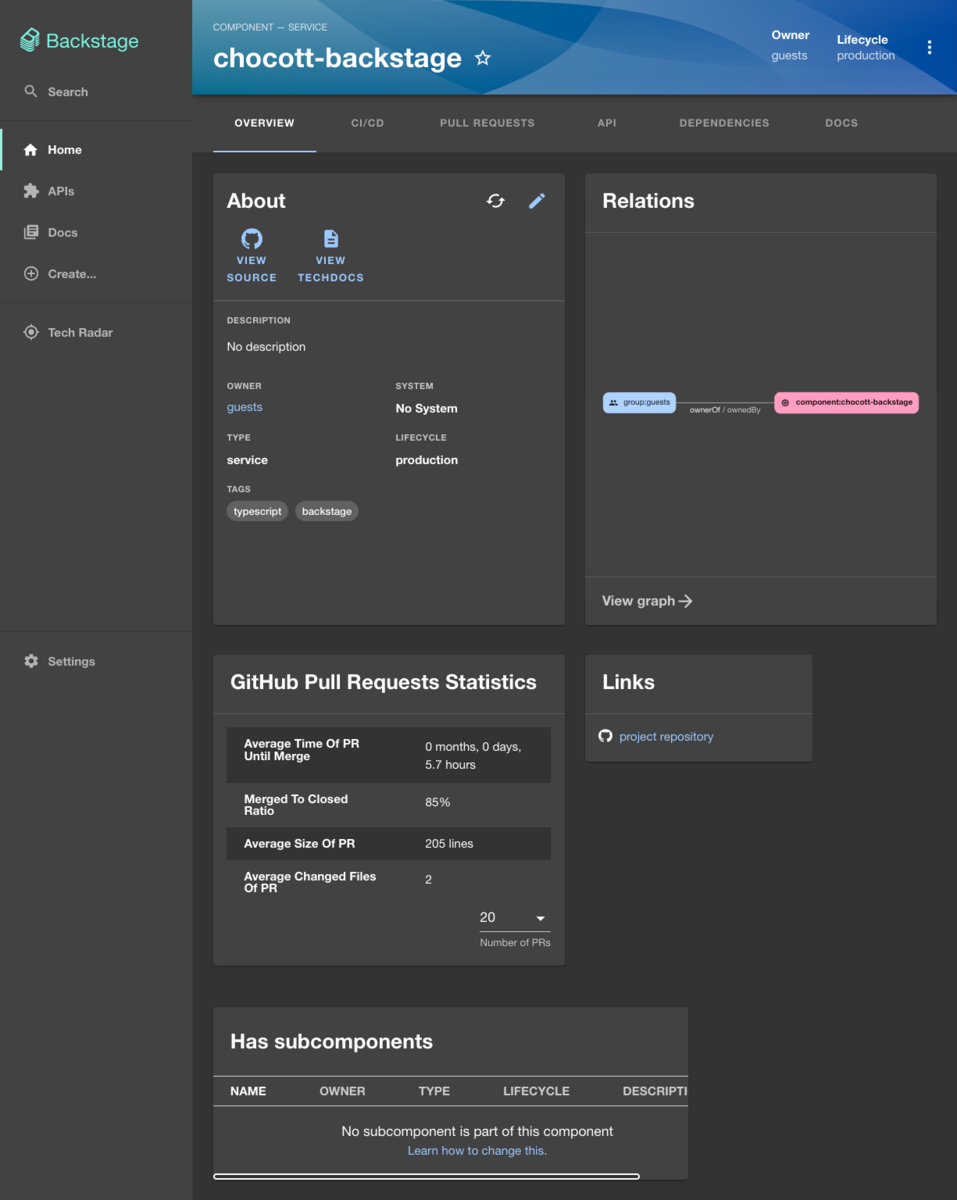Open the project repository link
The width and height of the screenshot is (957, 1200).
tap(666, 737)
